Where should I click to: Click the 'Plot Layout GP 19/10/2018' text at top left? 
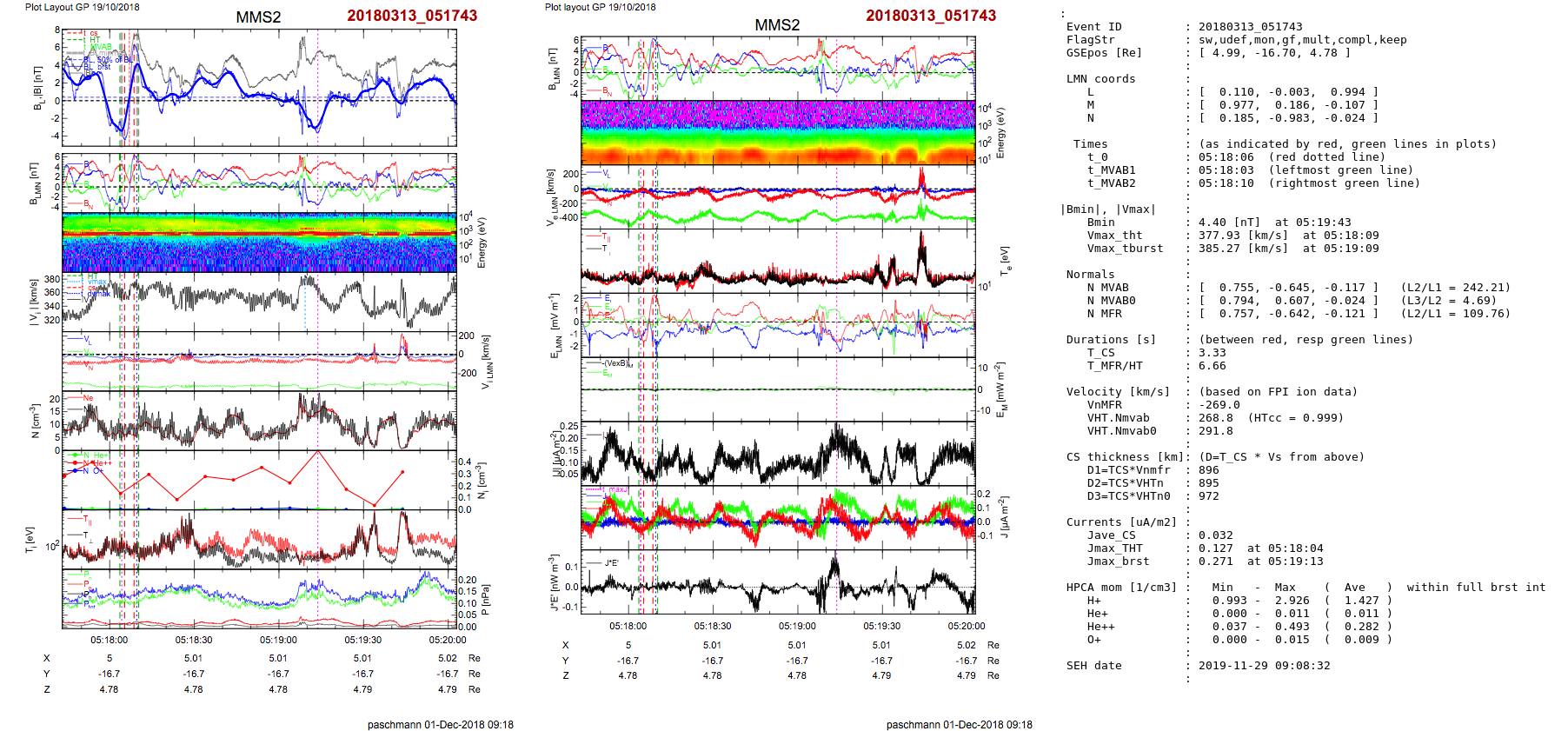click(82, 7)
